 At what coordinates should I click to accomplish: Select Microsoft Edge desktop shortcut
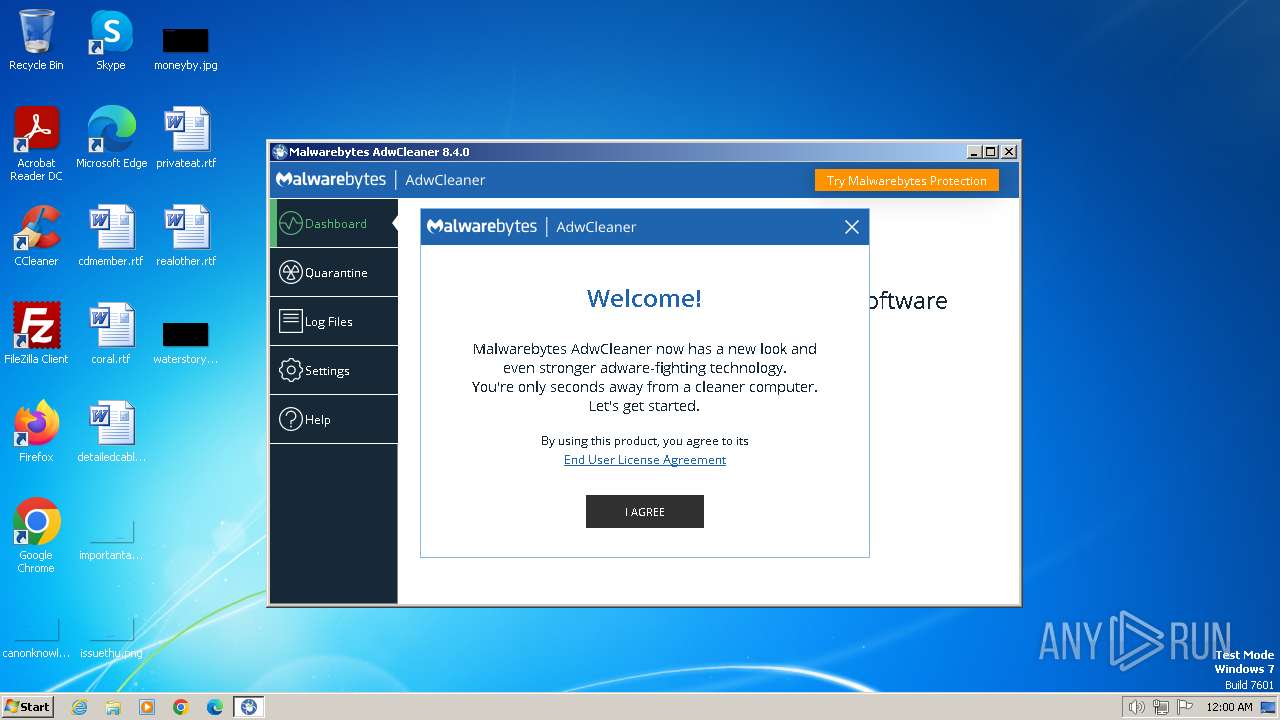click(x=111, y=137)
